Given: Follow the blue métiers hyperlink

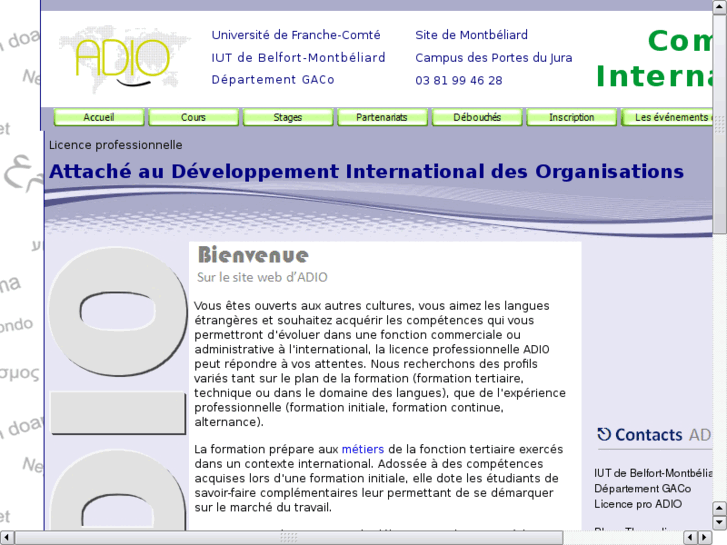Looking at the screenshot, I should [x=362, y=450].
